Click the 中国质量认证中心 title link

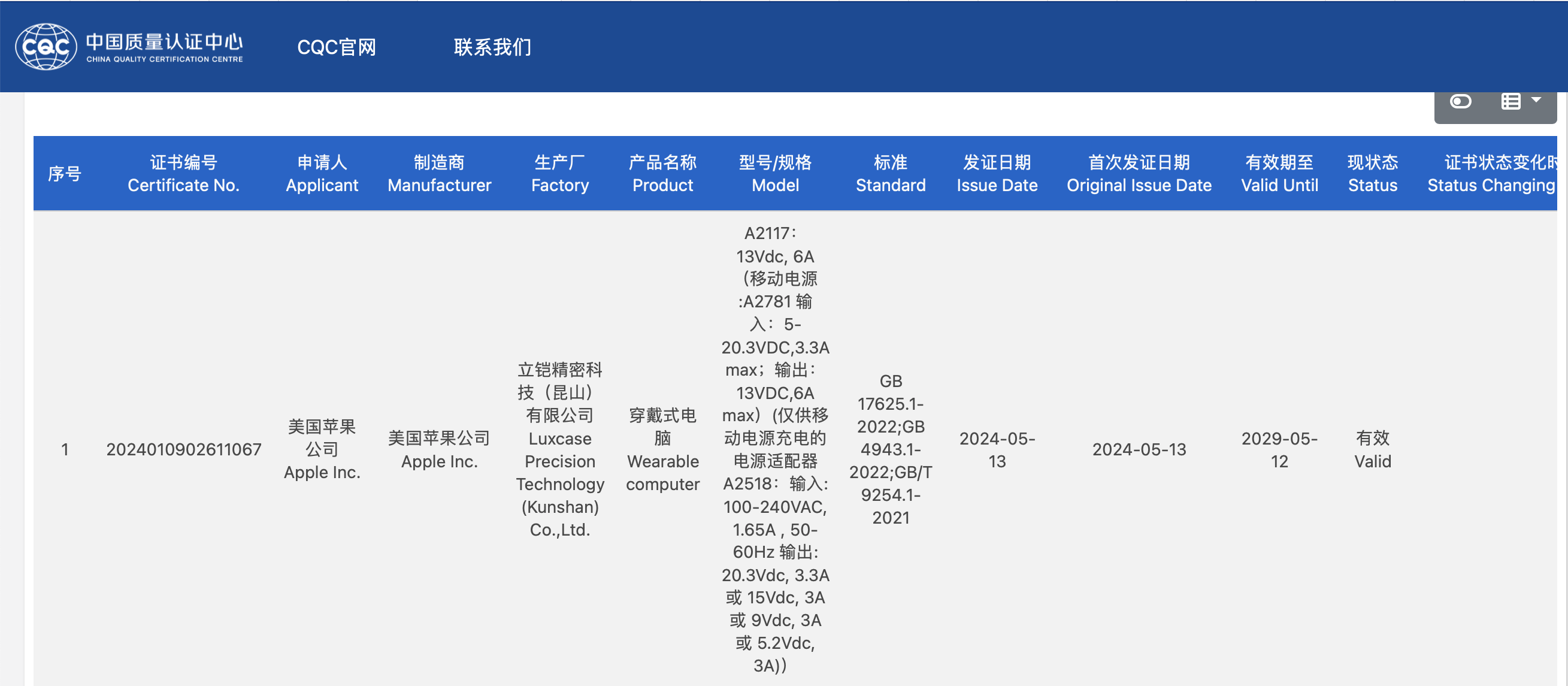pos(164,43)
